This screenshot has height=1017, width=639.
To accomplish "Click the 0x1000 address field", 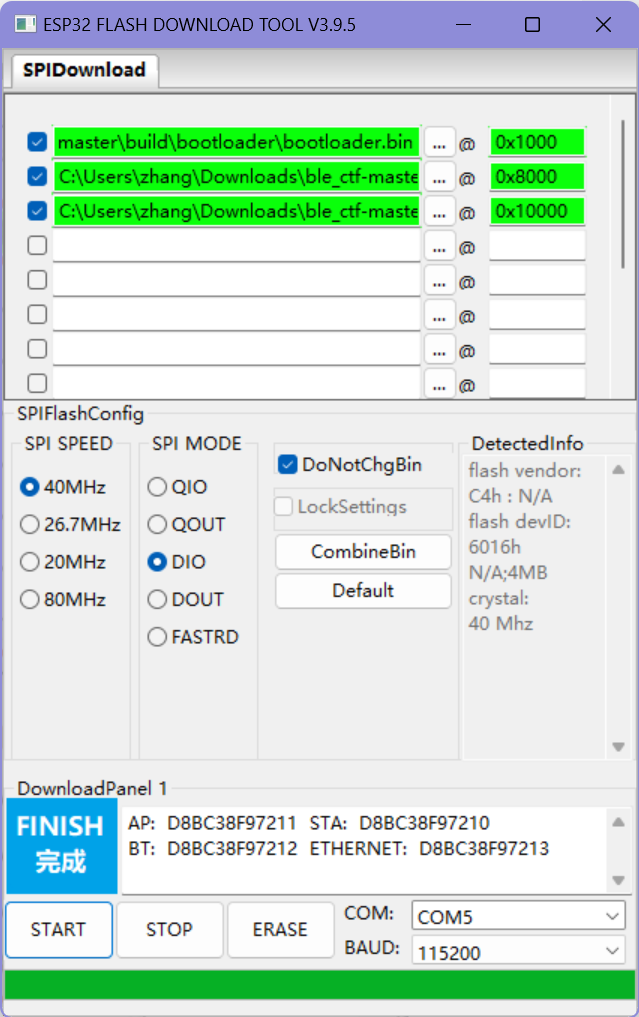I will [537, 142].
